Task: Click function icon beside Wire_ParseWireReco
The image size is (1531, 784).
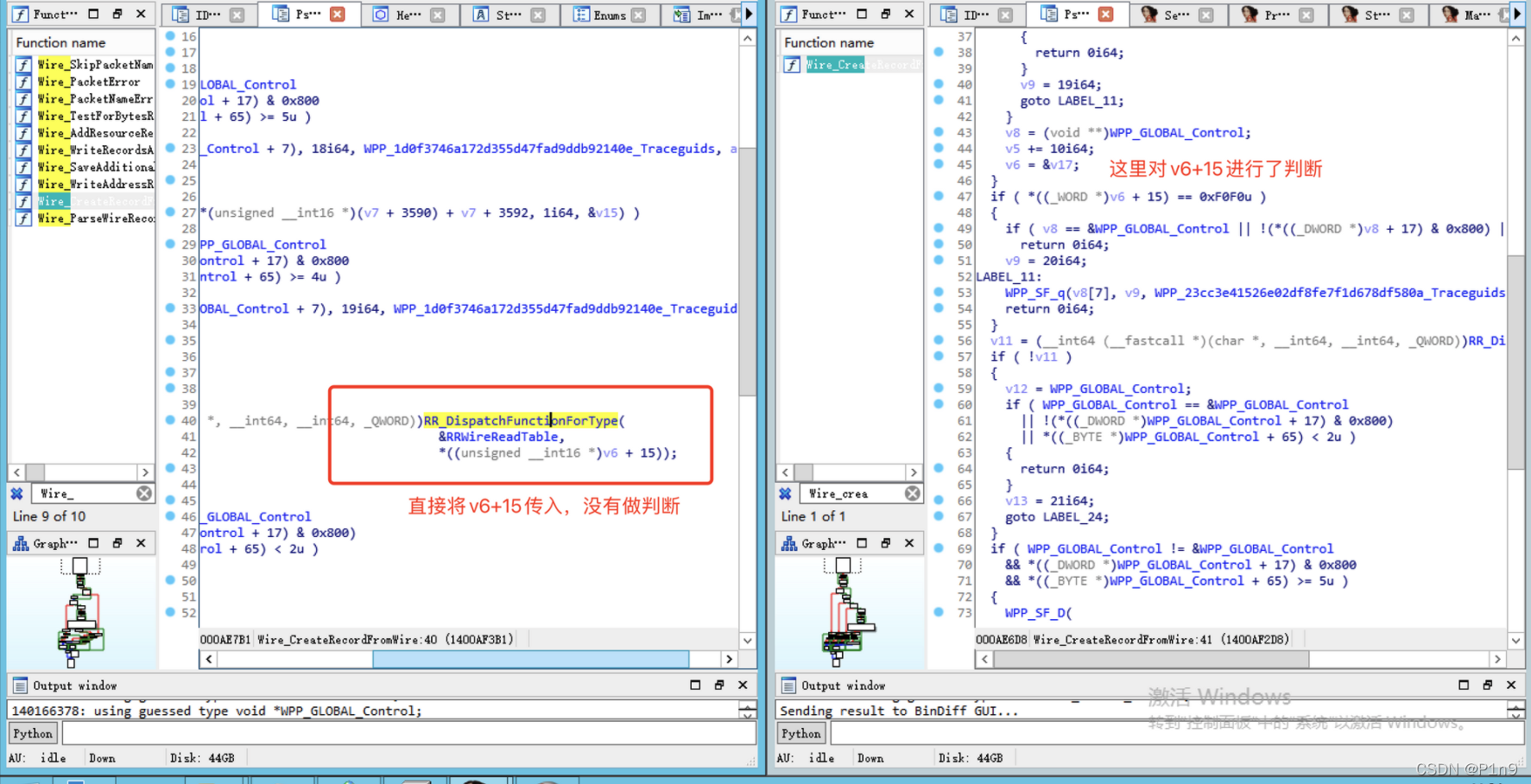Action: click(23, 218)
